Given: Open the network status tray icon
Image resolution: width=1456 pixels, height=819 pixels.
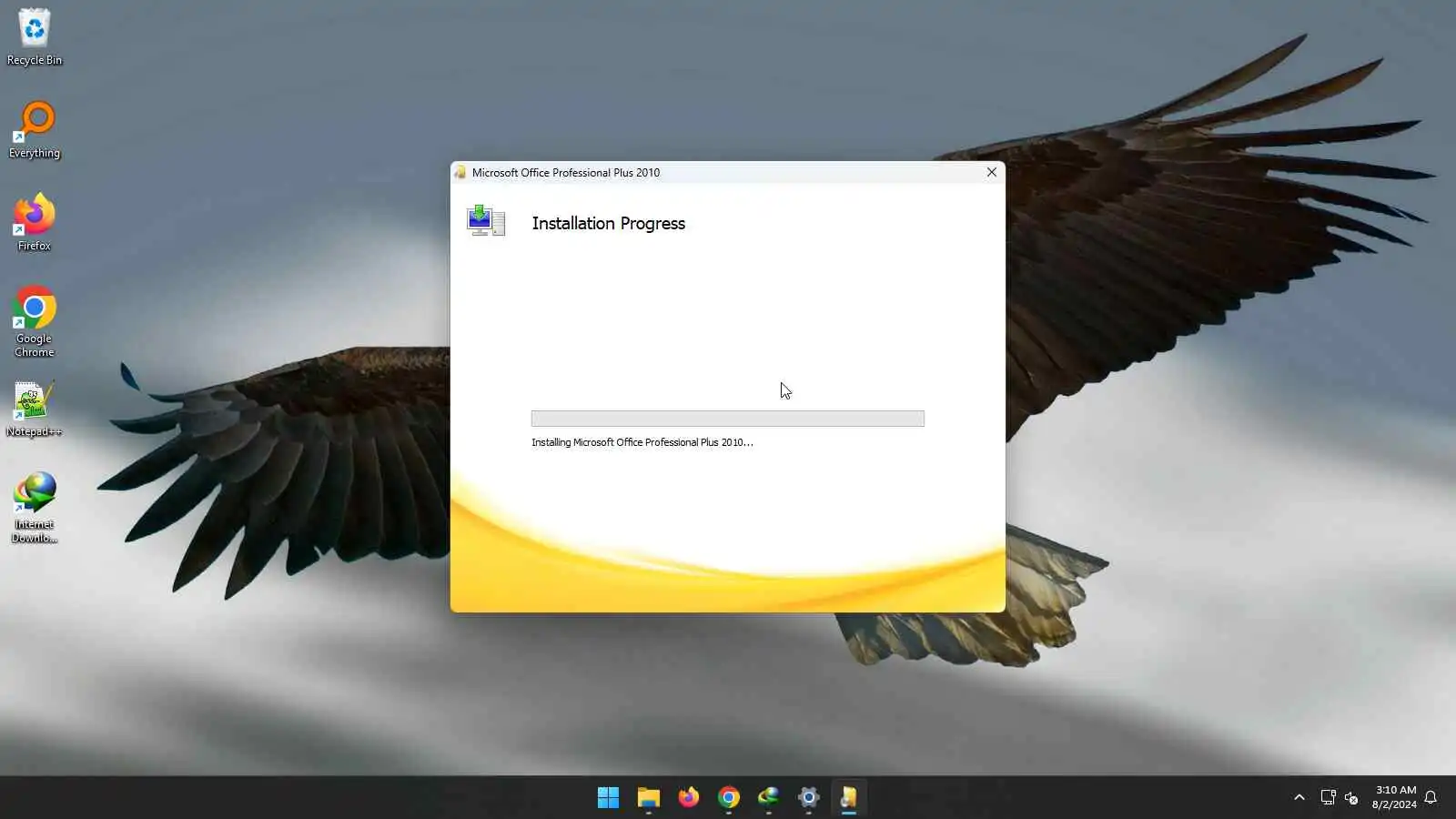Looking at the screenshot, I should point(1328,798).
